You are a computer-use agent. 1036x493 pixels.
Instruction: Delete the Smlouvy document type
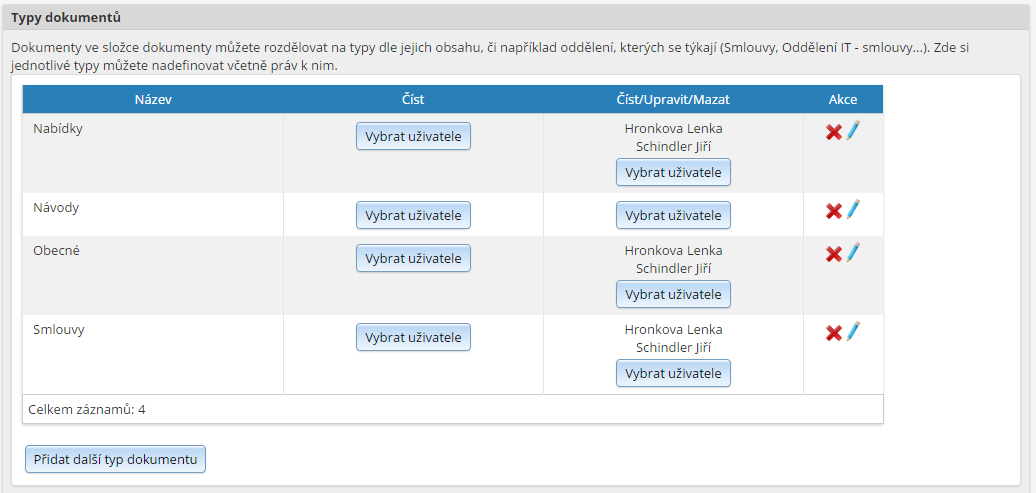(x=834, y=333)
